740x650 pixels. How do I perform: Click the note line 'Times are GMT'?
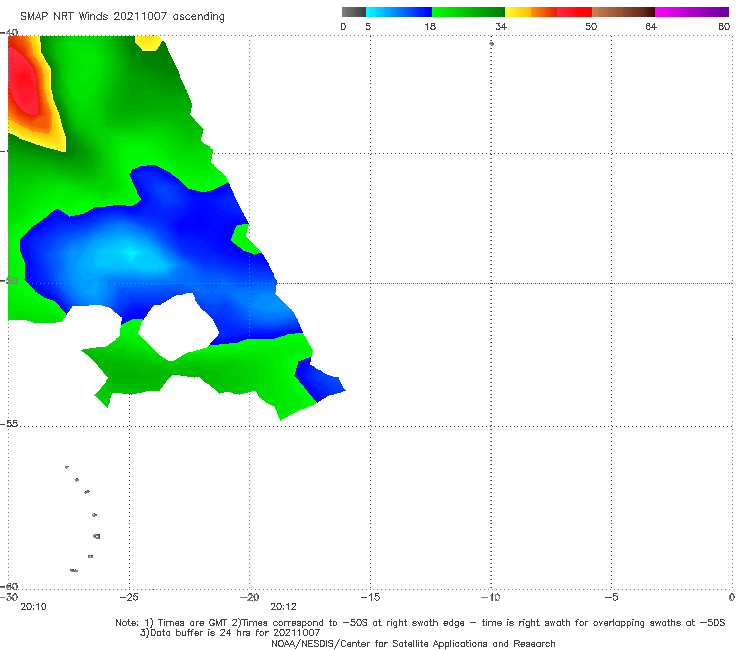(191, 623)
